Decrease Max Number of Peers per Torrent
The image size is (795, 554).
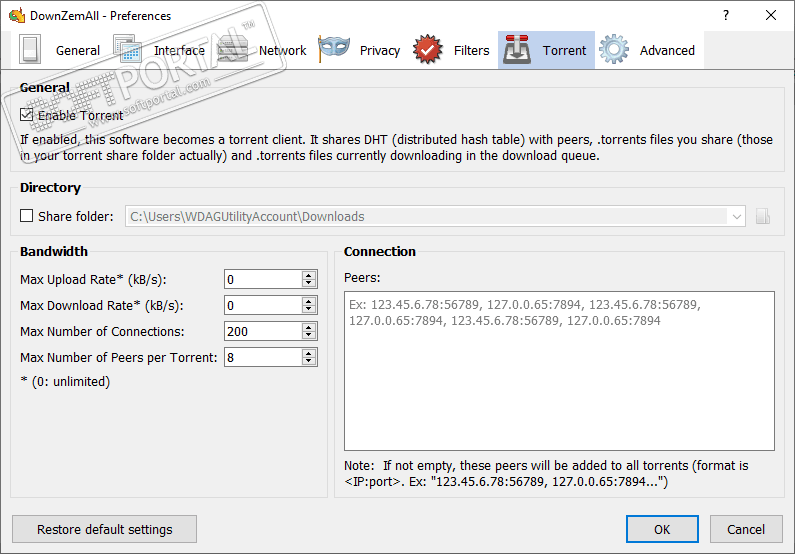click(308, 361)
